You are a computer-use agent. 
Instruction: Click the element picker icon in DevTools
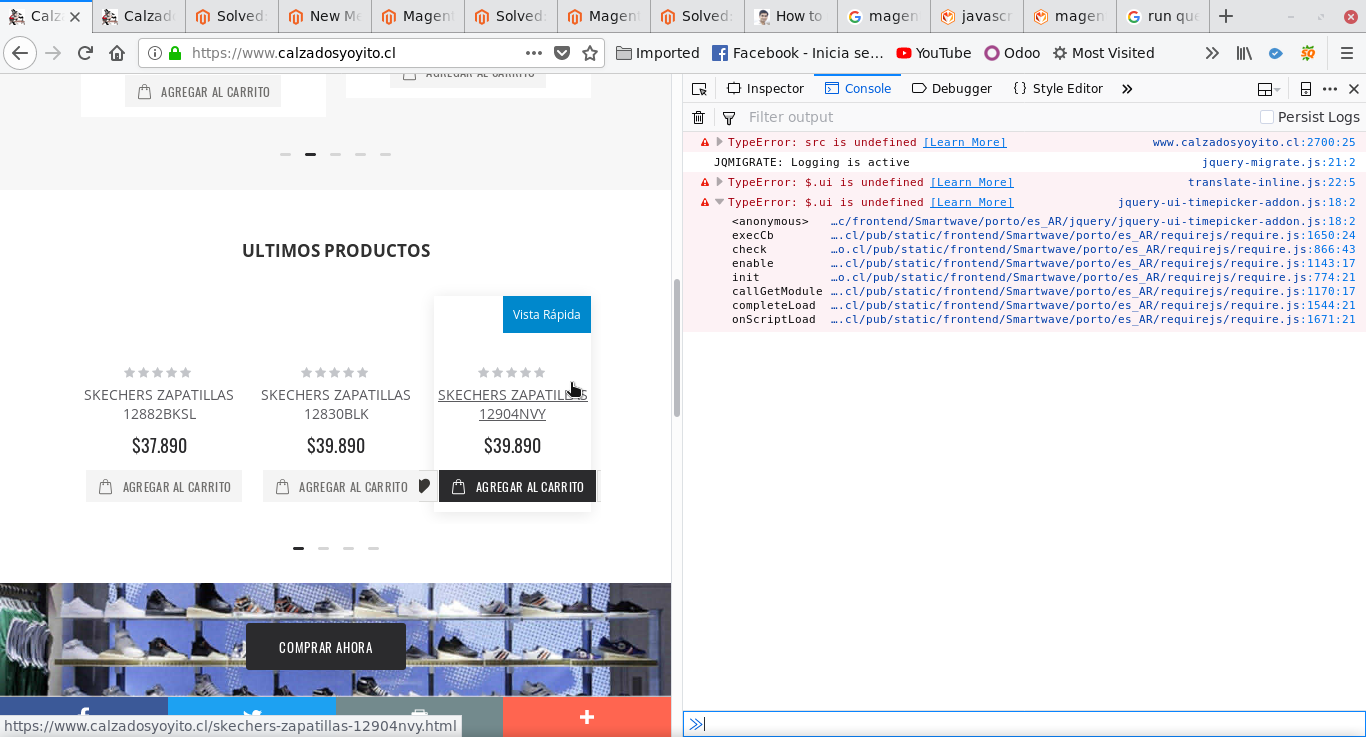pyautogui.click(x=699, y=89)
